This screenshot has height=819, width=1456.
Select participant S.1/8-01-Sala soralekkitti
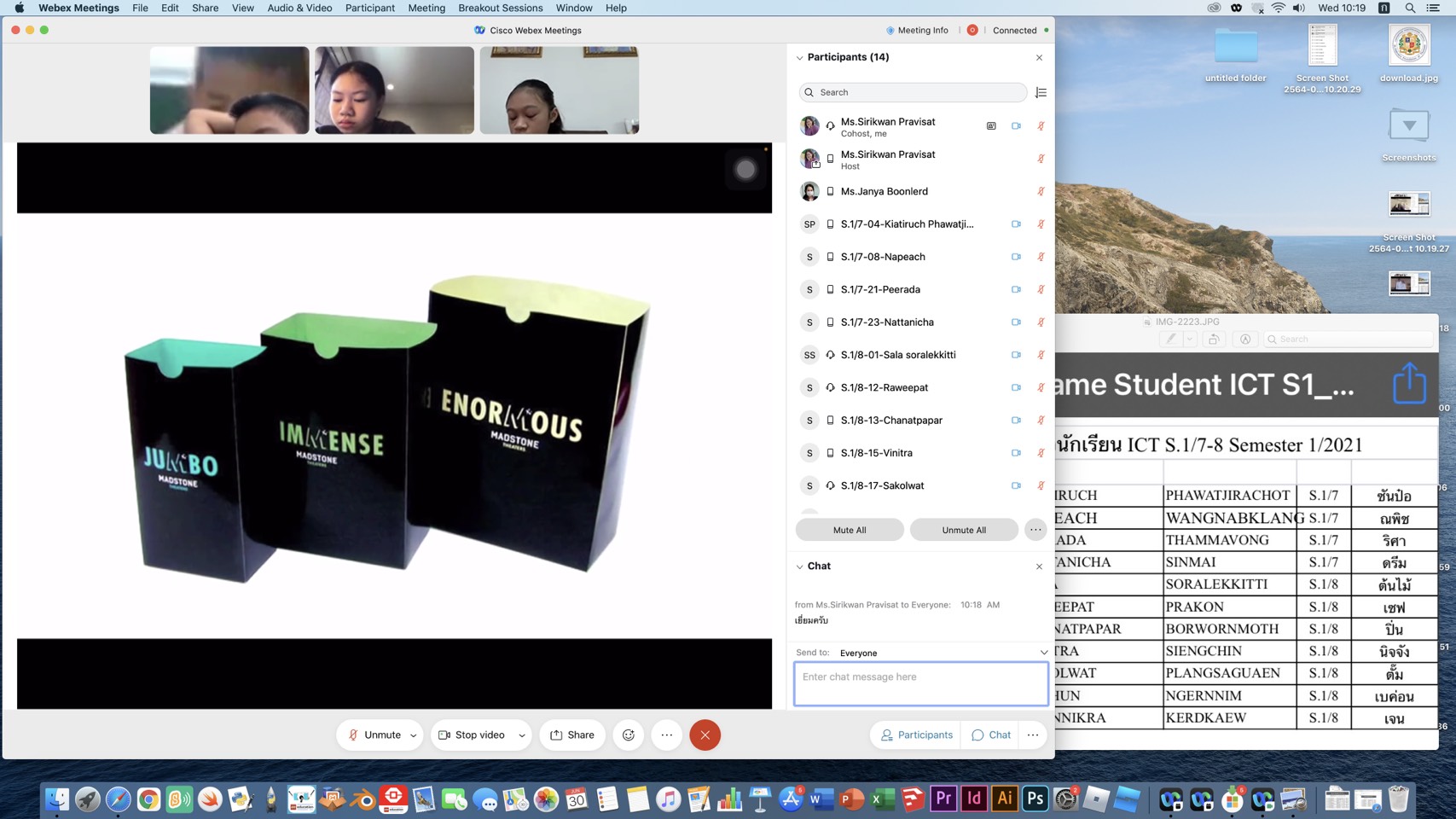pyautogui.click(x=921, y=355)
